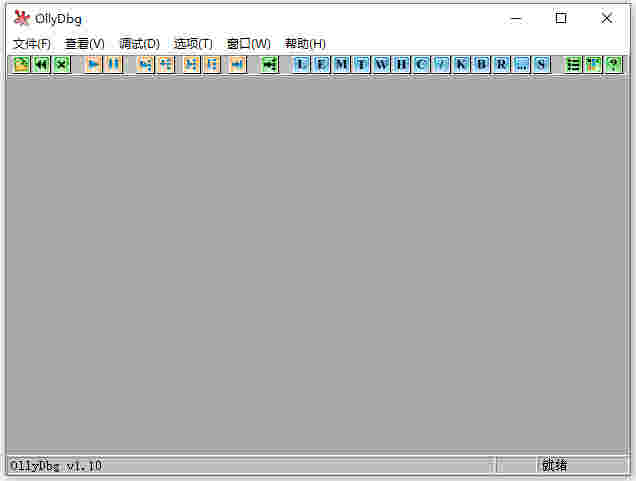Show Windows list via W icon

tap(381, 64)
